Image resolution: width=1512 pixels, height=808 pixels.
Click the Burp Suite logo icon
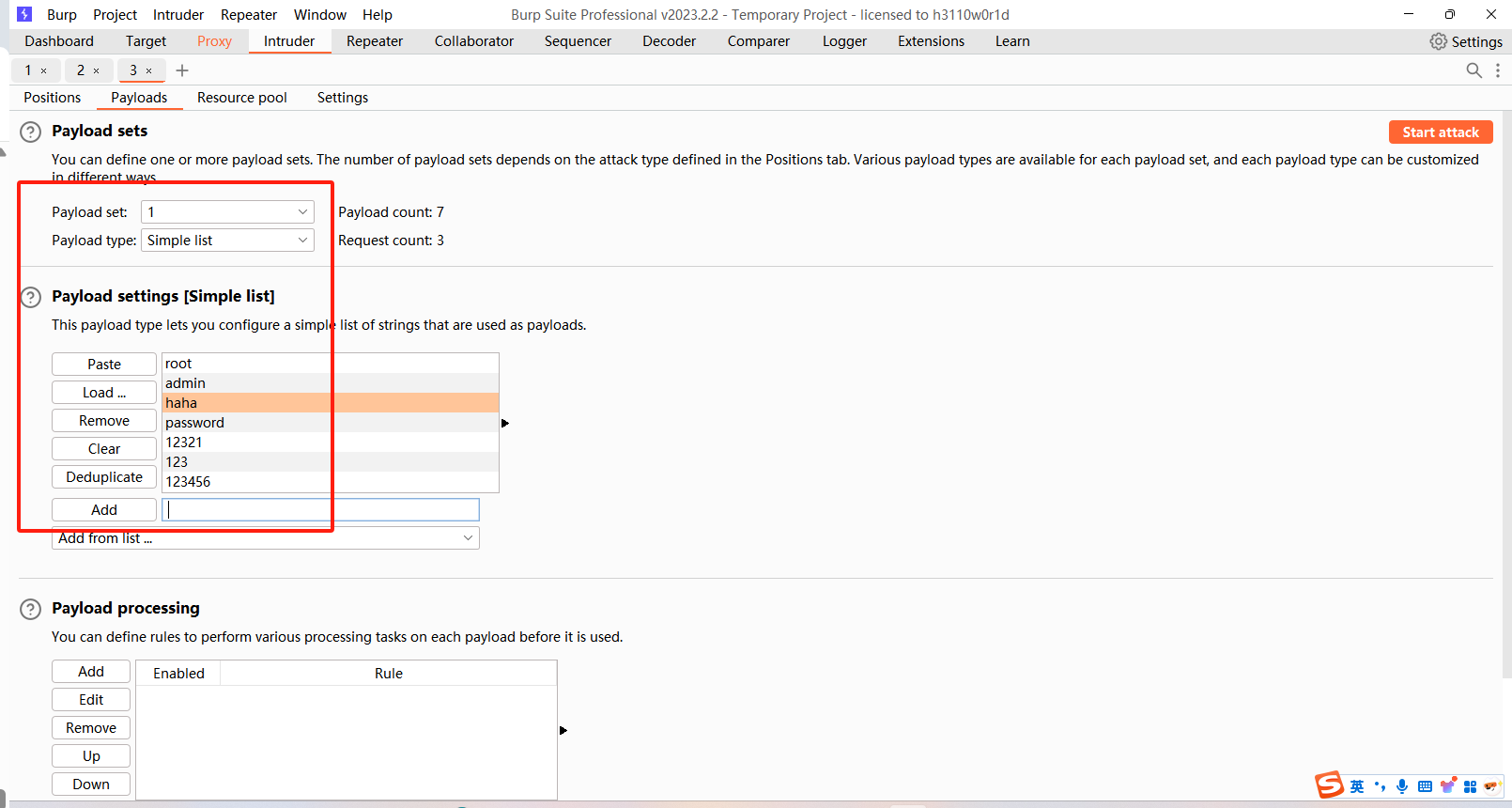click(24, 14)
